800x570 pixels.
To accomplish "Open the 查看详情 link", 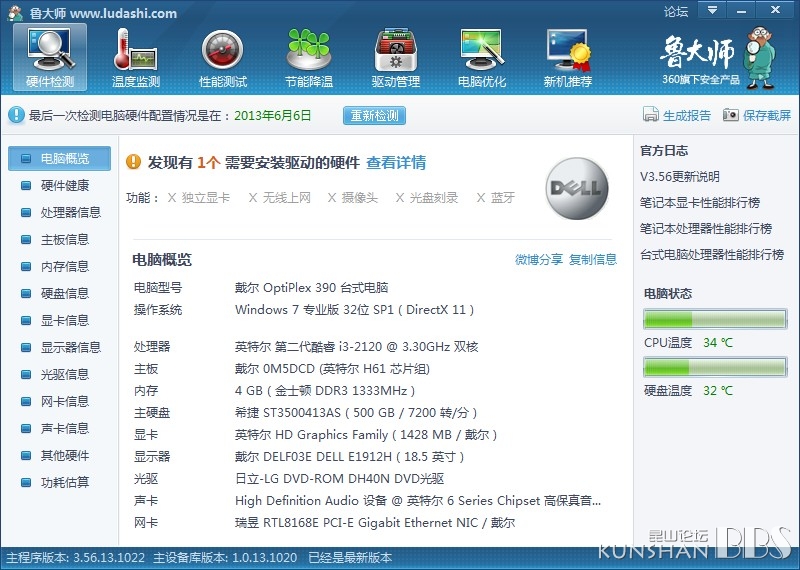I will [x=396, y=163].
